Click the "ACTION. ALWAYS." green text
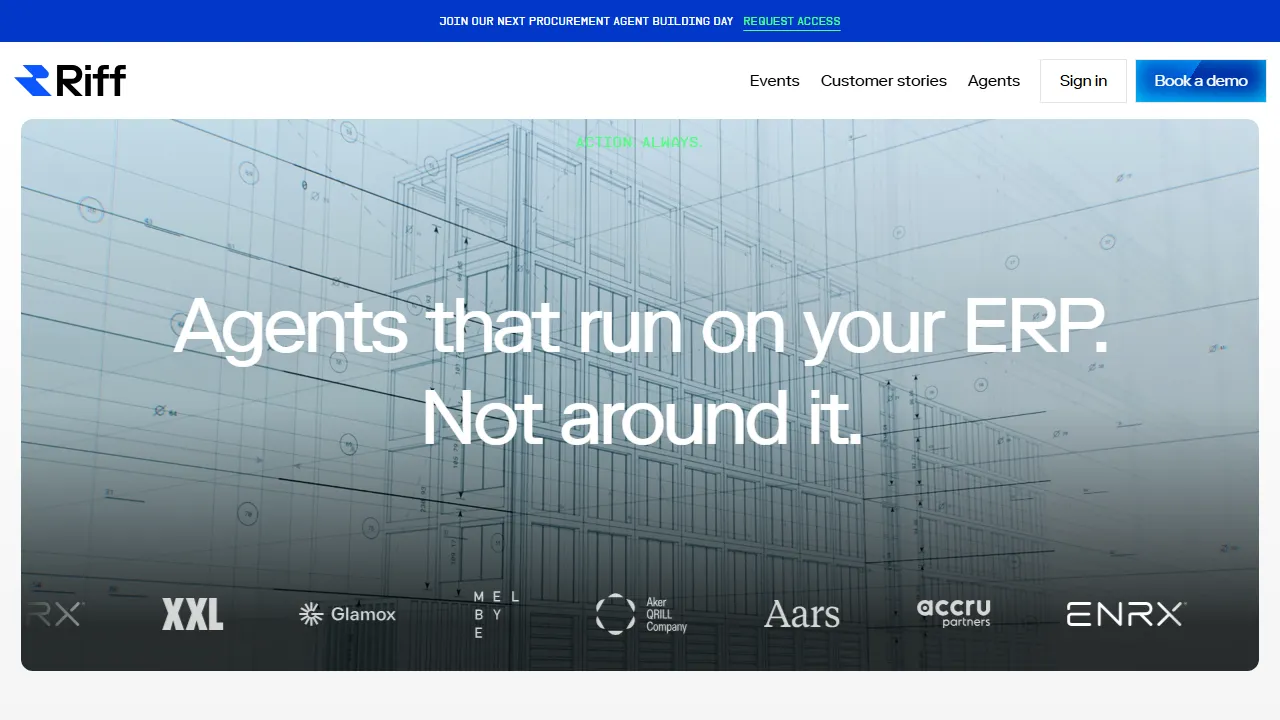The height and width of the screenshot is (720, 1280). 639,142
